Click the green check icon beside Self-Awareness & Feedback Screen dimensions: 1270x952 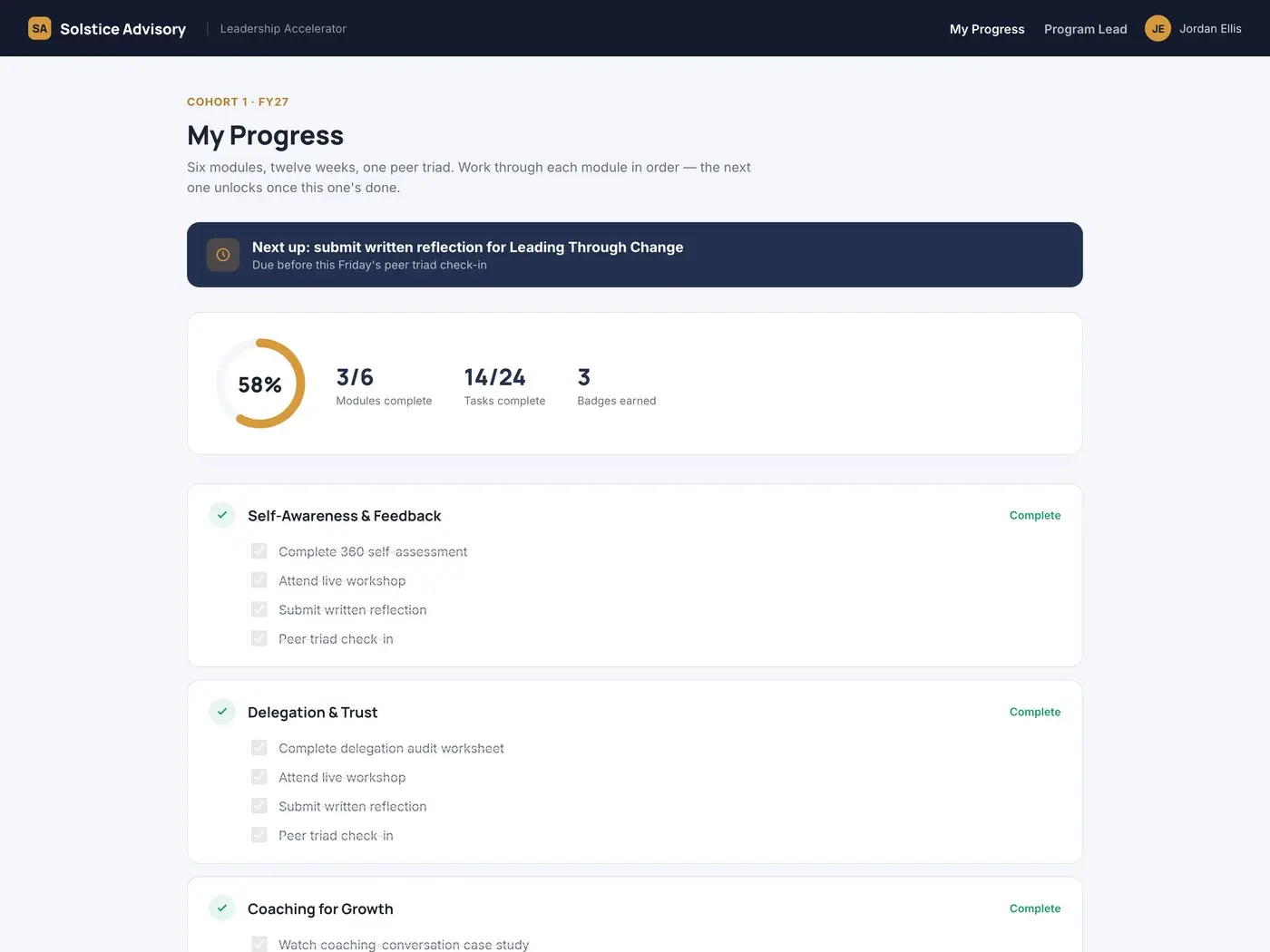222,515
